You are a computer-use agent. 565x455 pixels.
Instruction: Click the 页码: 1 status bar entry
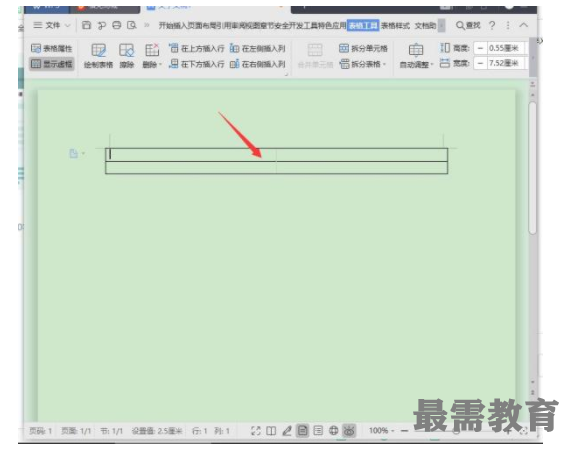(41, 431)
